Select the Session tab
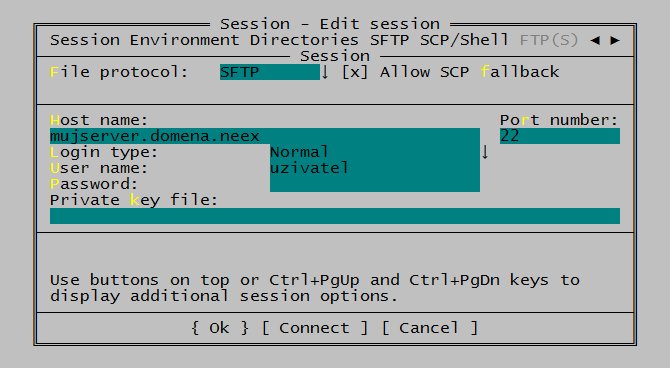This screenshot has width=670, height=368. [85, 40]
